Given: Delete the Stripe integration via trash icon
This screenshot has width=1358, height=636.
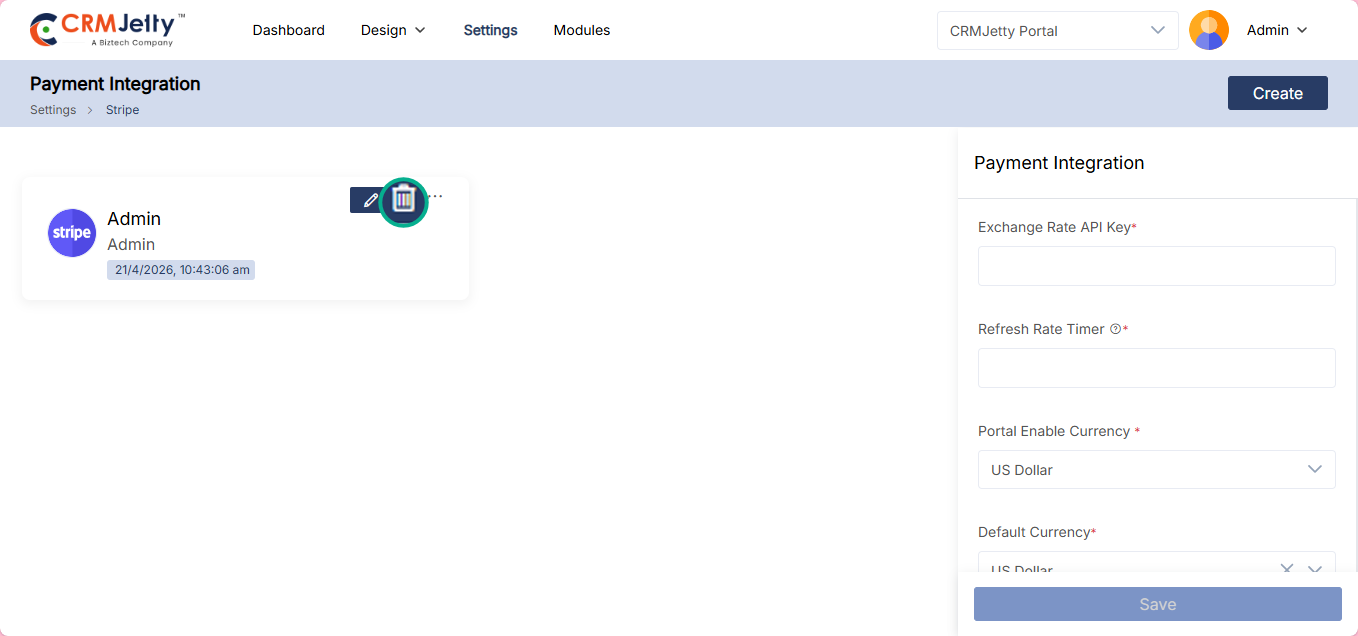Looking at the screenshot, I should click(x=403, y=200).
